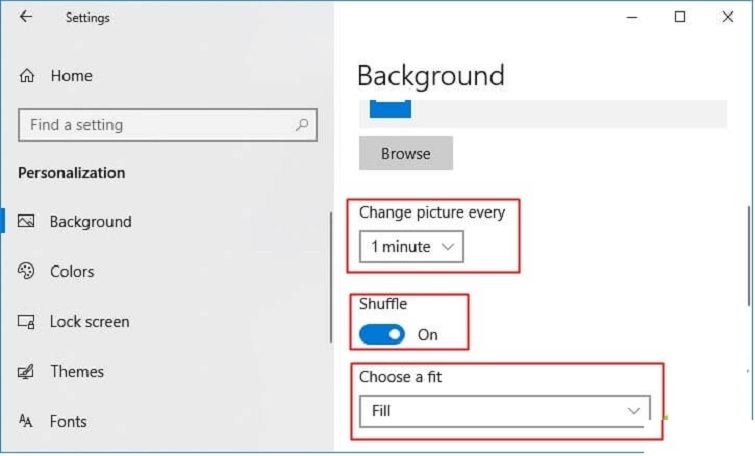Open the 1 minute interval dropdown

point(411,246)
